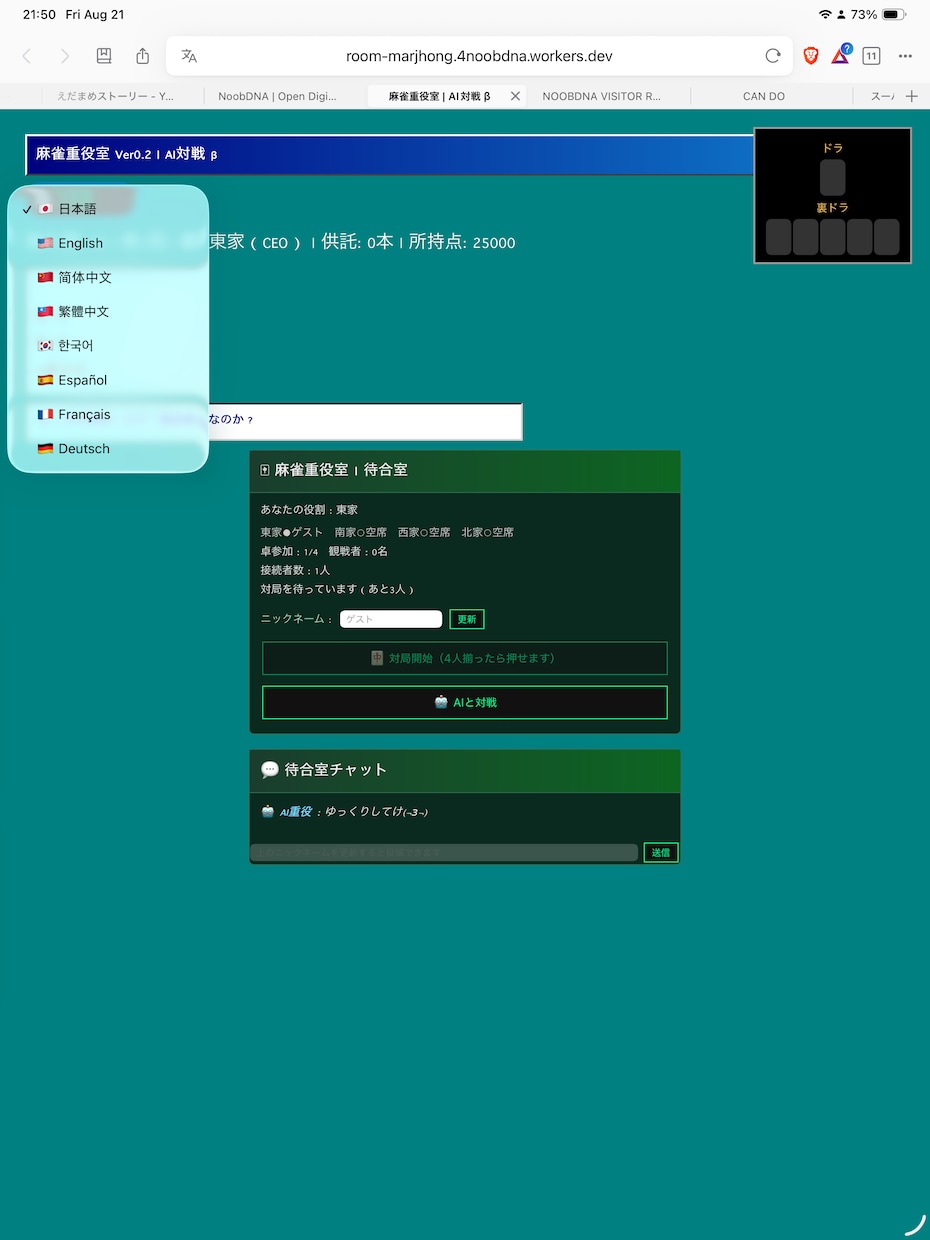Click the あなたの役割：東家 text
Image resolution: width=930 pixels, height=1240 pixels.
[309, 510]
